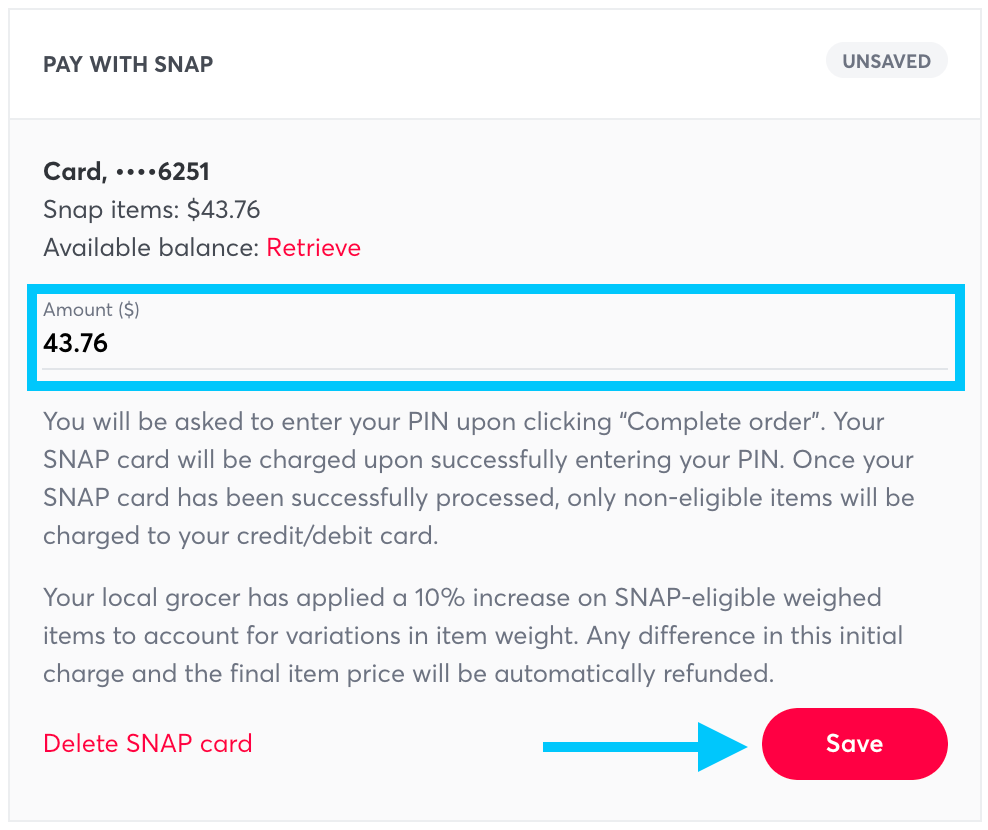Viewport: 988px width, 830px height.
Task: Click the Retrieve balance link
Action: (313, 248)
